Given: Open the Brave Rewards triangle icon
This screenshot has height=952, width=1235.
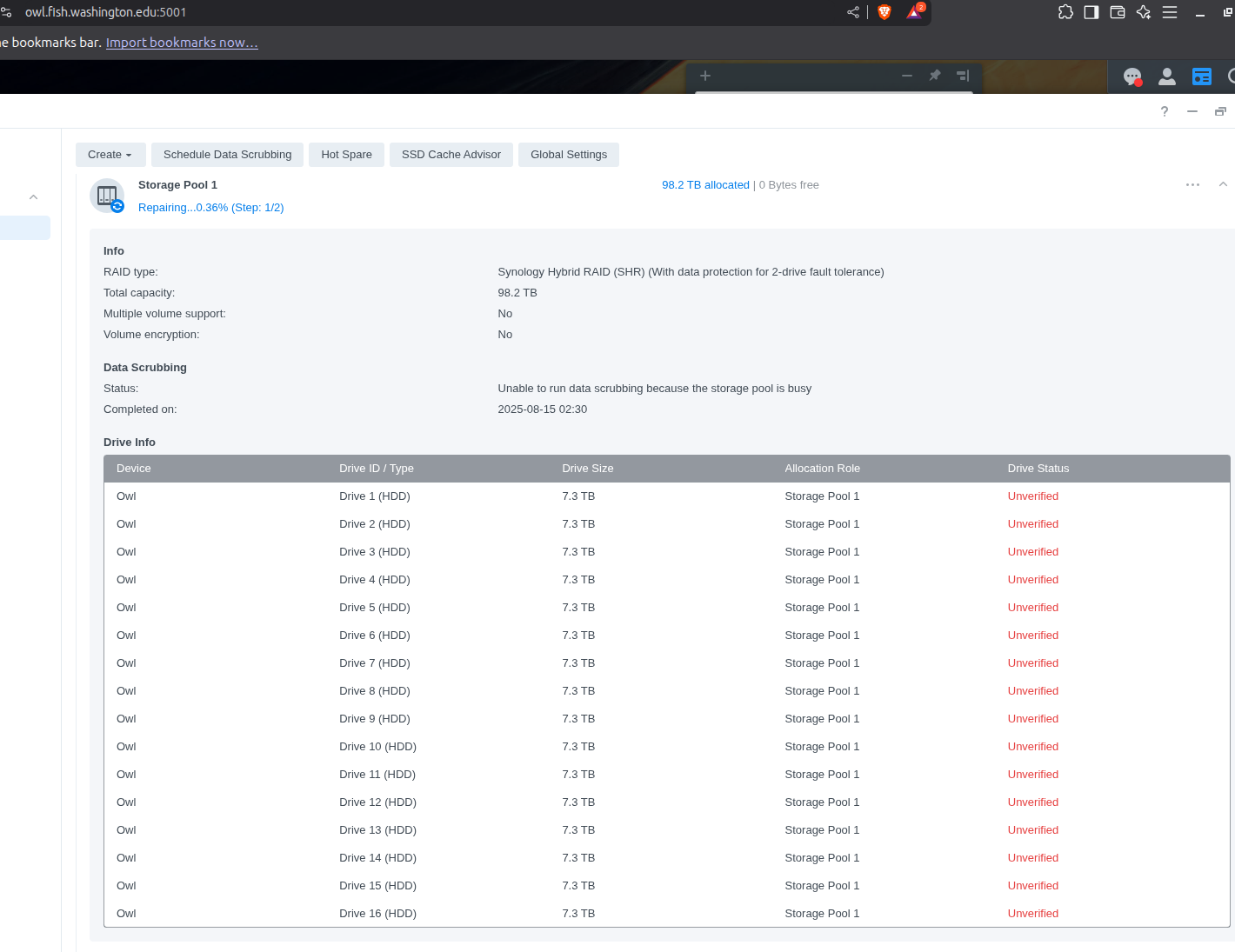Looking at the screenshot, I should (914, 12).
